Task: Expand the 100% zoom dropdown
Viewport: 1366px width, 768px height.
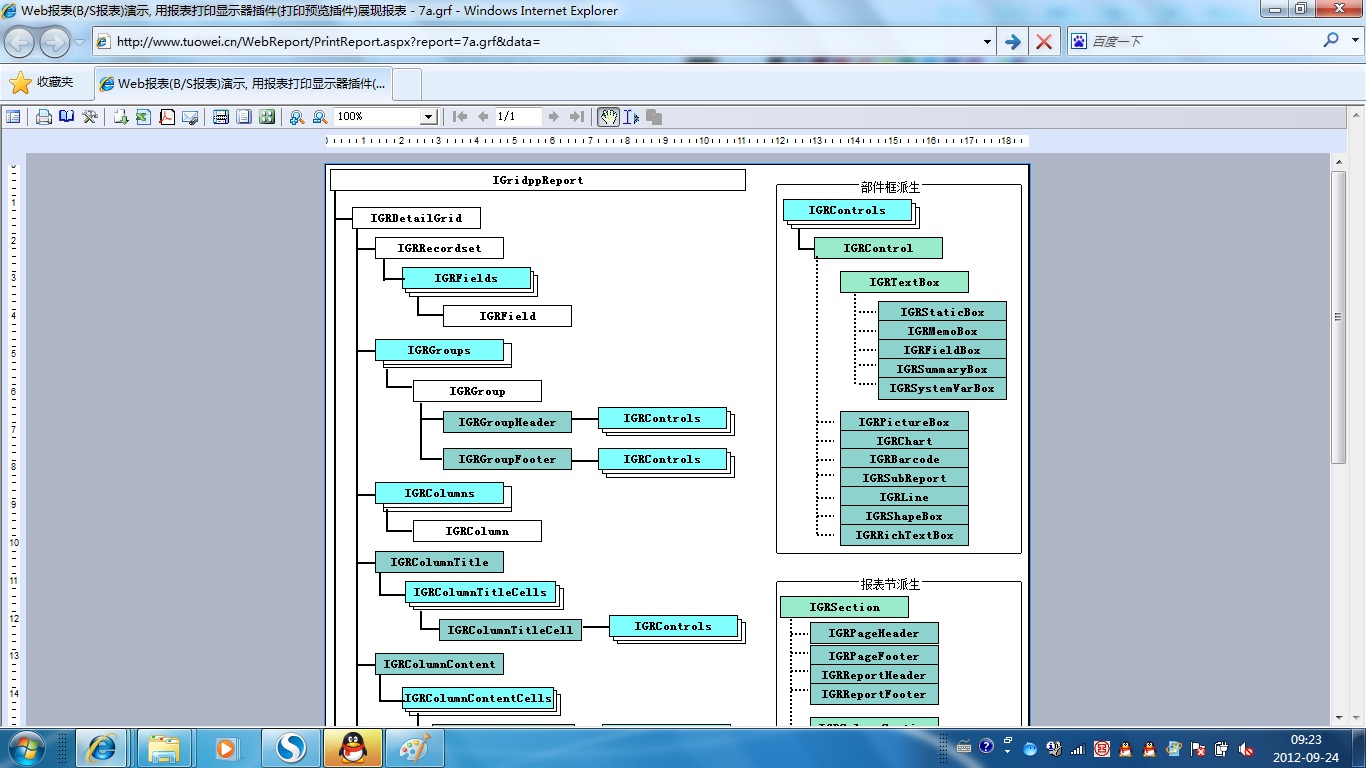Action: tap(428, 117)
